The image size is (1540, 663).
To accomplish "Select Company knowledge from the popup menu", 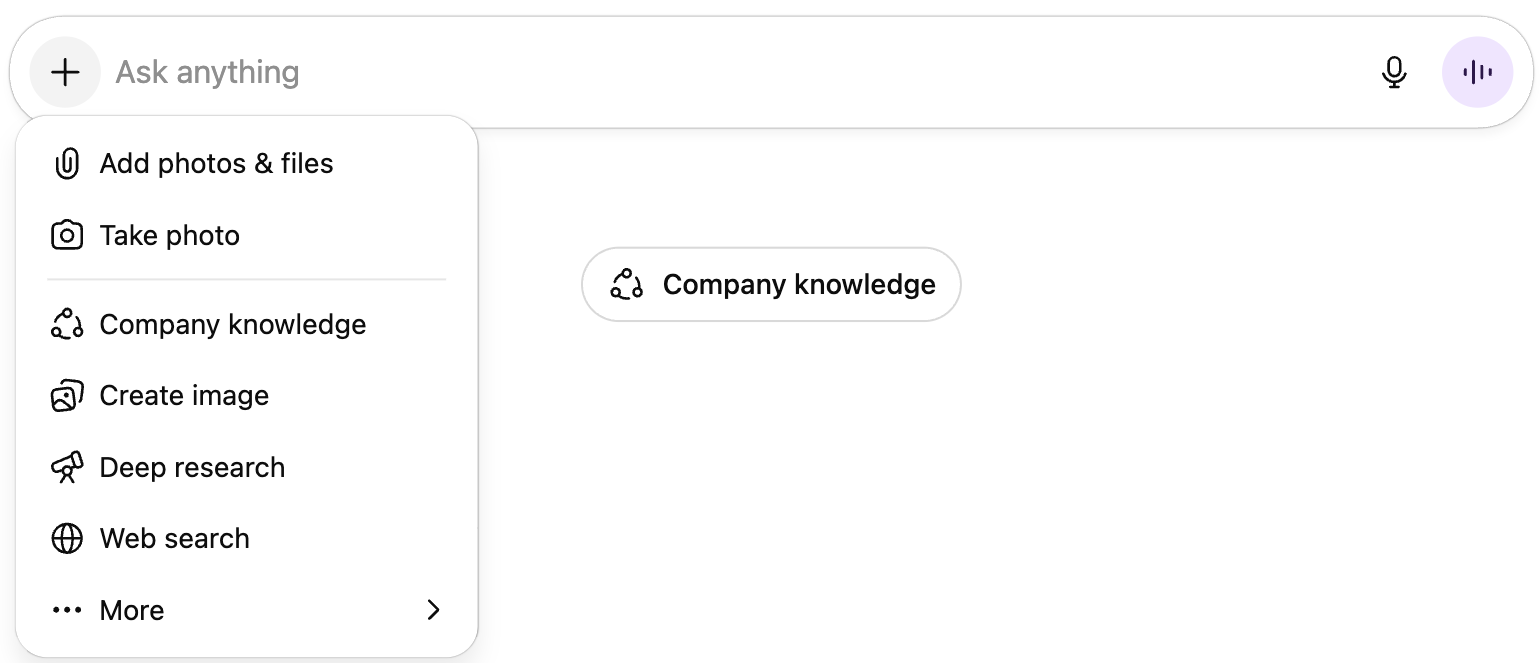I will 233,325.
